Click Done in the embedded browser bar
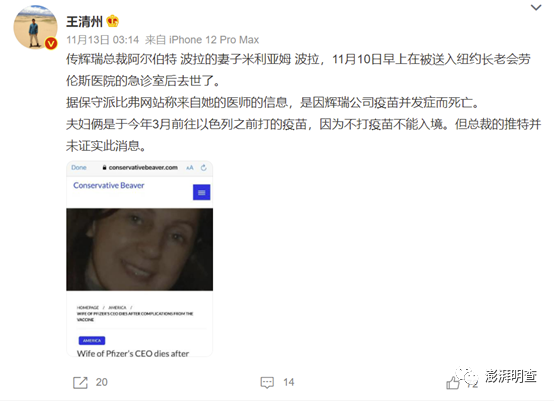 pos(79,167)
